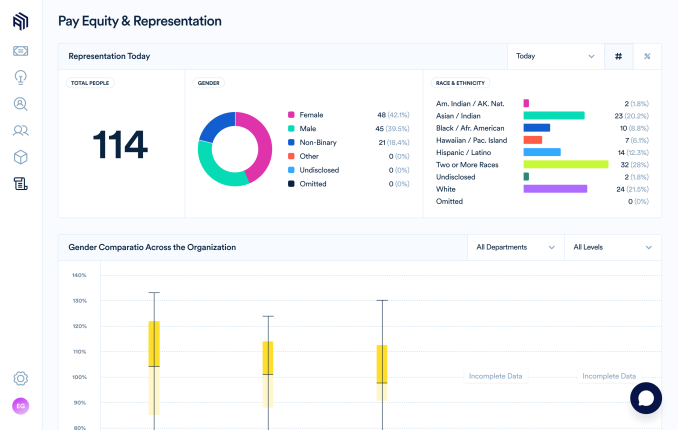
Task: Expand the All Levels dropdown
Action: (611, 247)
